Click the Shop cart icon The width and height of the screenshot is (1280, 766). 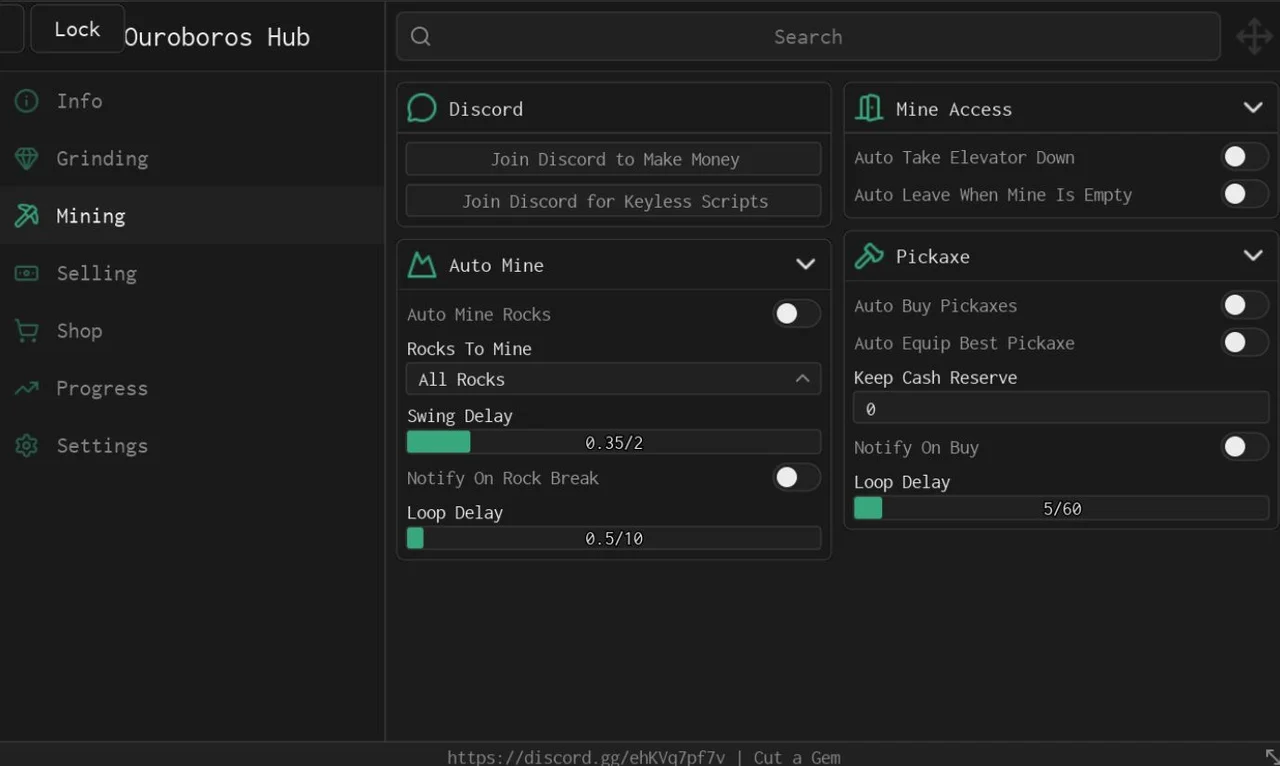coord(26,331)
